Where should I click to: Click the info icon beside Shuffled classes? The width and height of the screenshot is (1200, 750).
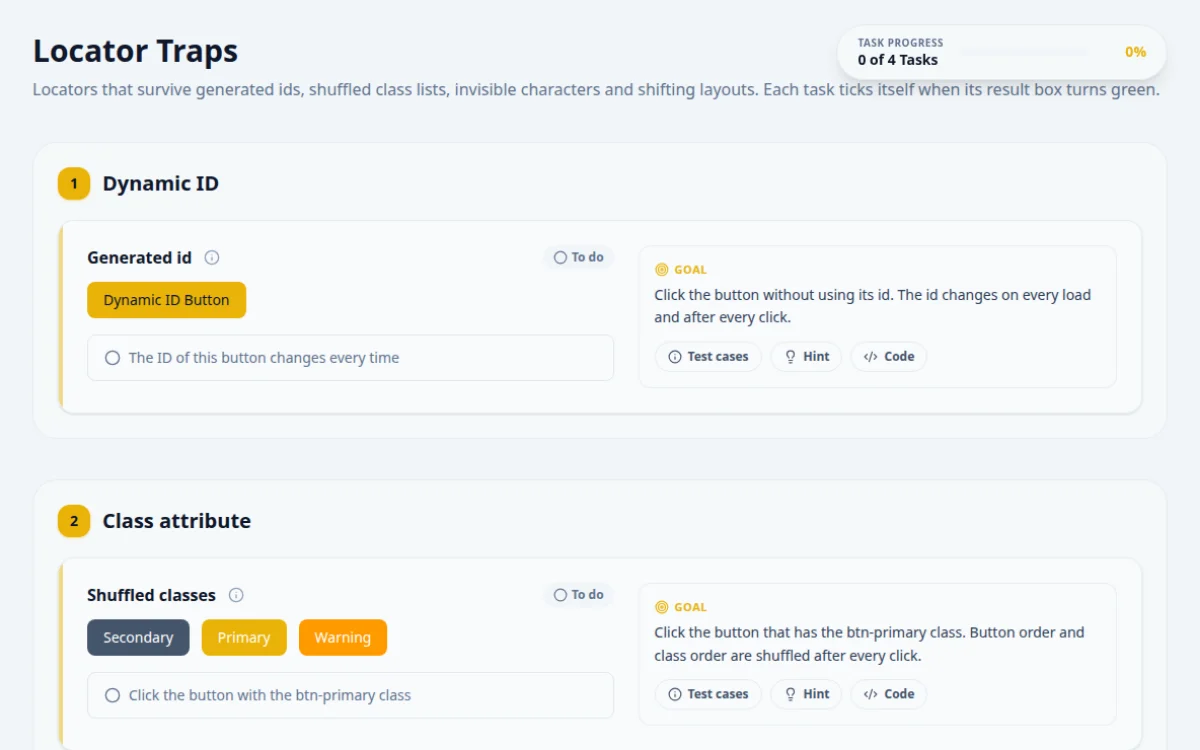[236, 595]
